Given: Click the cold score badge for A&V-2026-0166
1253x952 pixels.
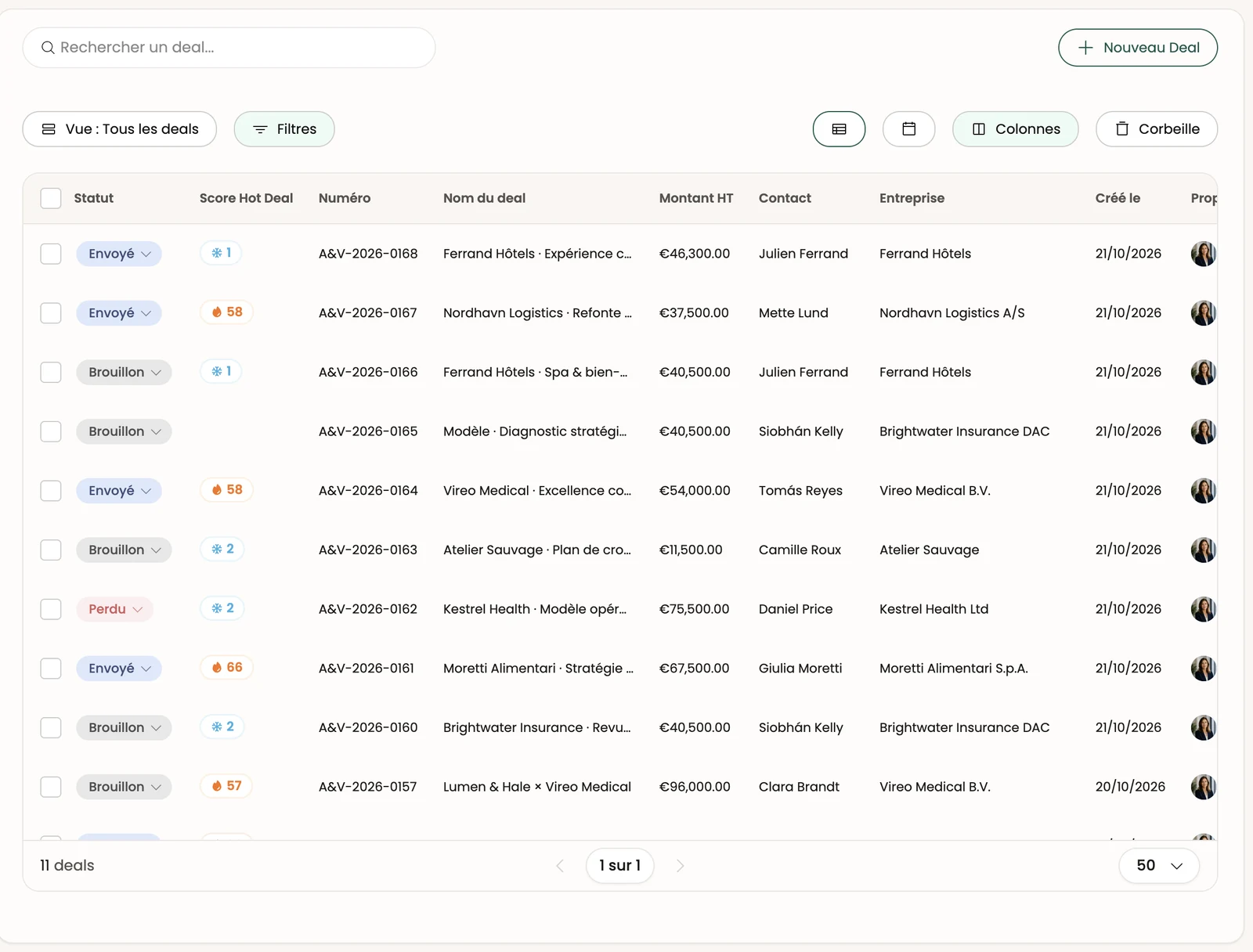Looking at the screenshot, I should tap(221, 371).
